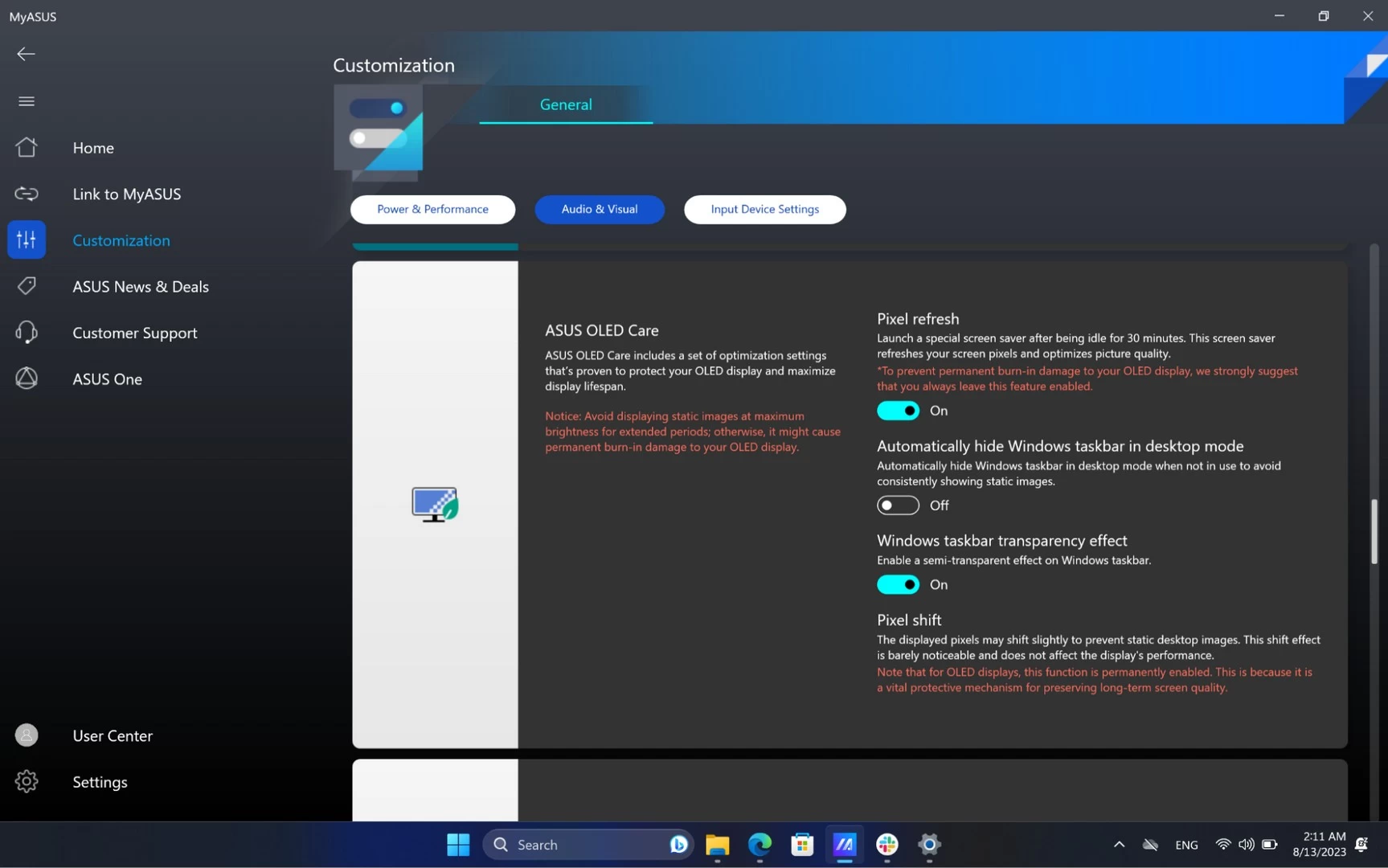This screenshot has width=1388, height=868.
Task: Click the Settings gear icon in sidebar
Action: 27,781
